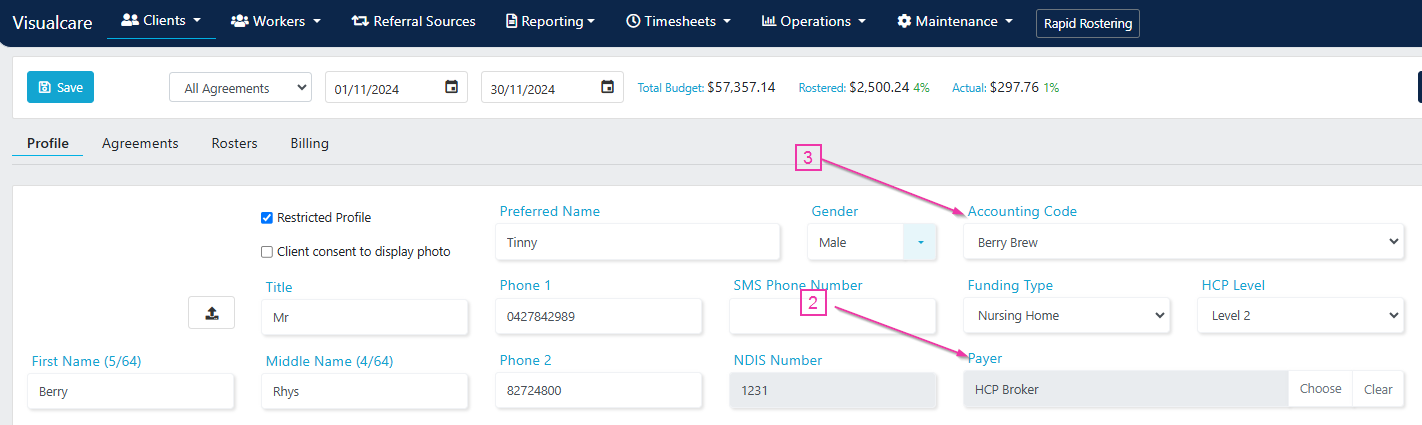Open the All Agreements dropdown

[x=241, y=88]
